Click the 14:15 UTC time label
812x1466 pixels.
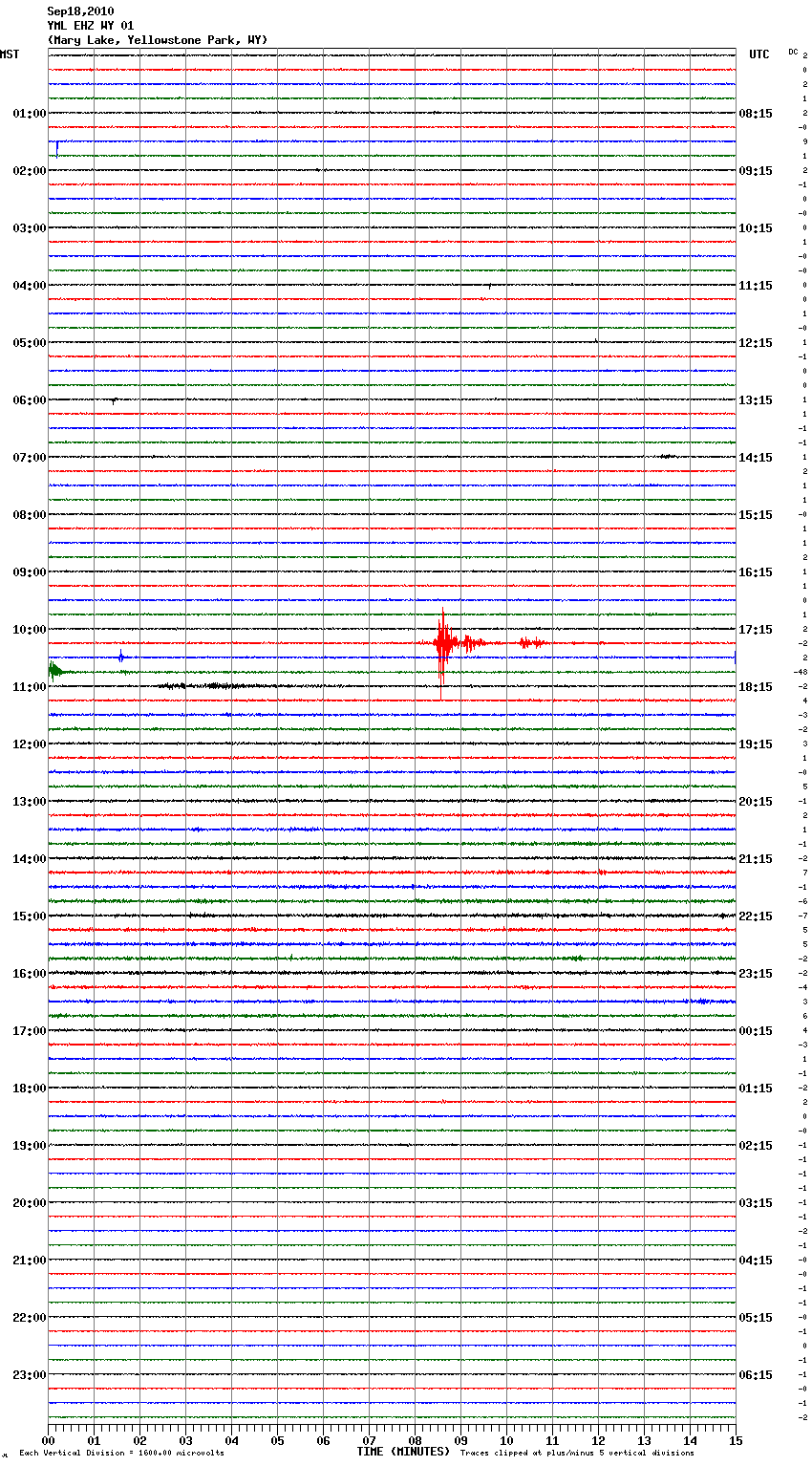[x=756, y=458]
